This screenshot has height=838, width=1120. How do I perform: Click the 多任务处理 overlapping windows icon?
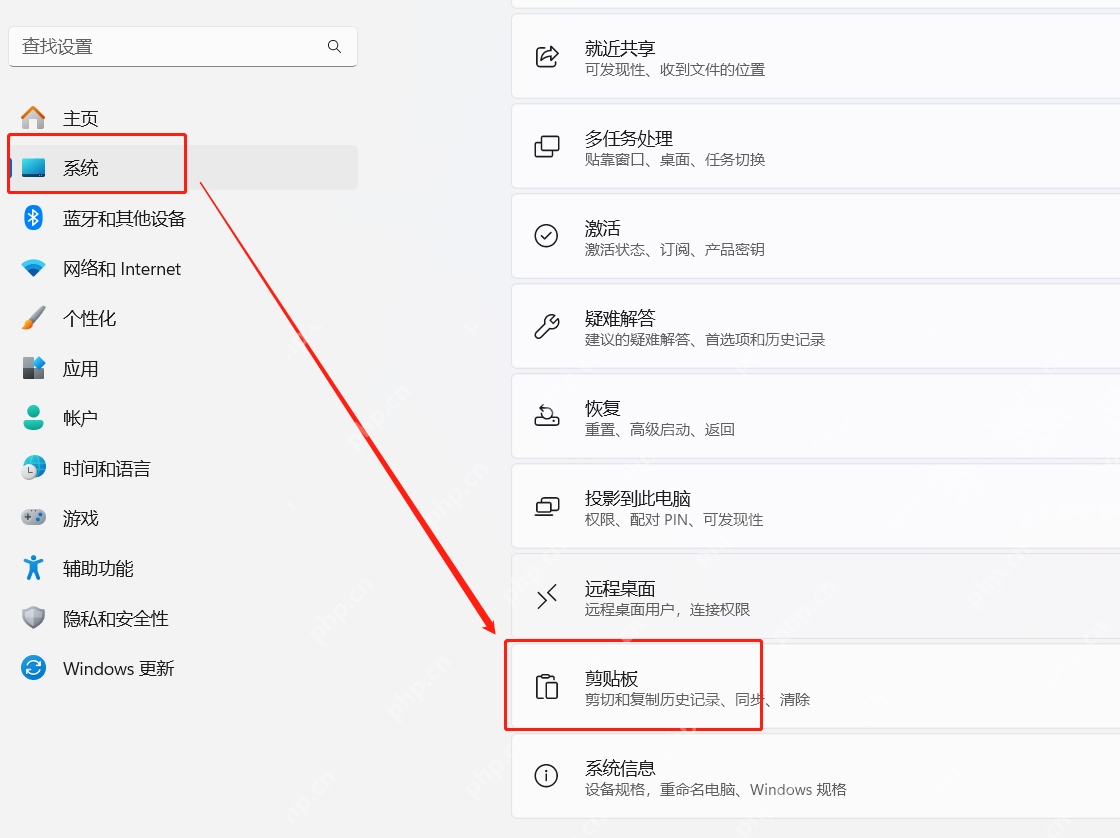[546, 146]
